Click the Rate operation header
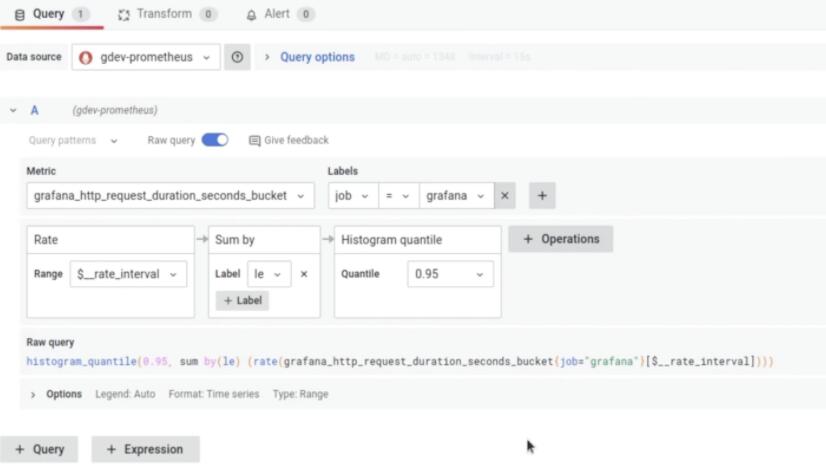This screenshot has width=826, height=472. 110,240
